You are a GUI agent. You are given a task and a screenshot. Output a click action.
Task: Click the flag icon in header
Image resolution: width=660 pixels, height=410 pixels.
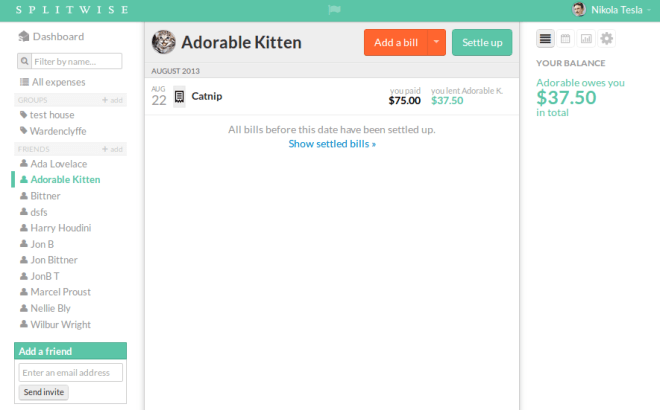click(335, 10)
